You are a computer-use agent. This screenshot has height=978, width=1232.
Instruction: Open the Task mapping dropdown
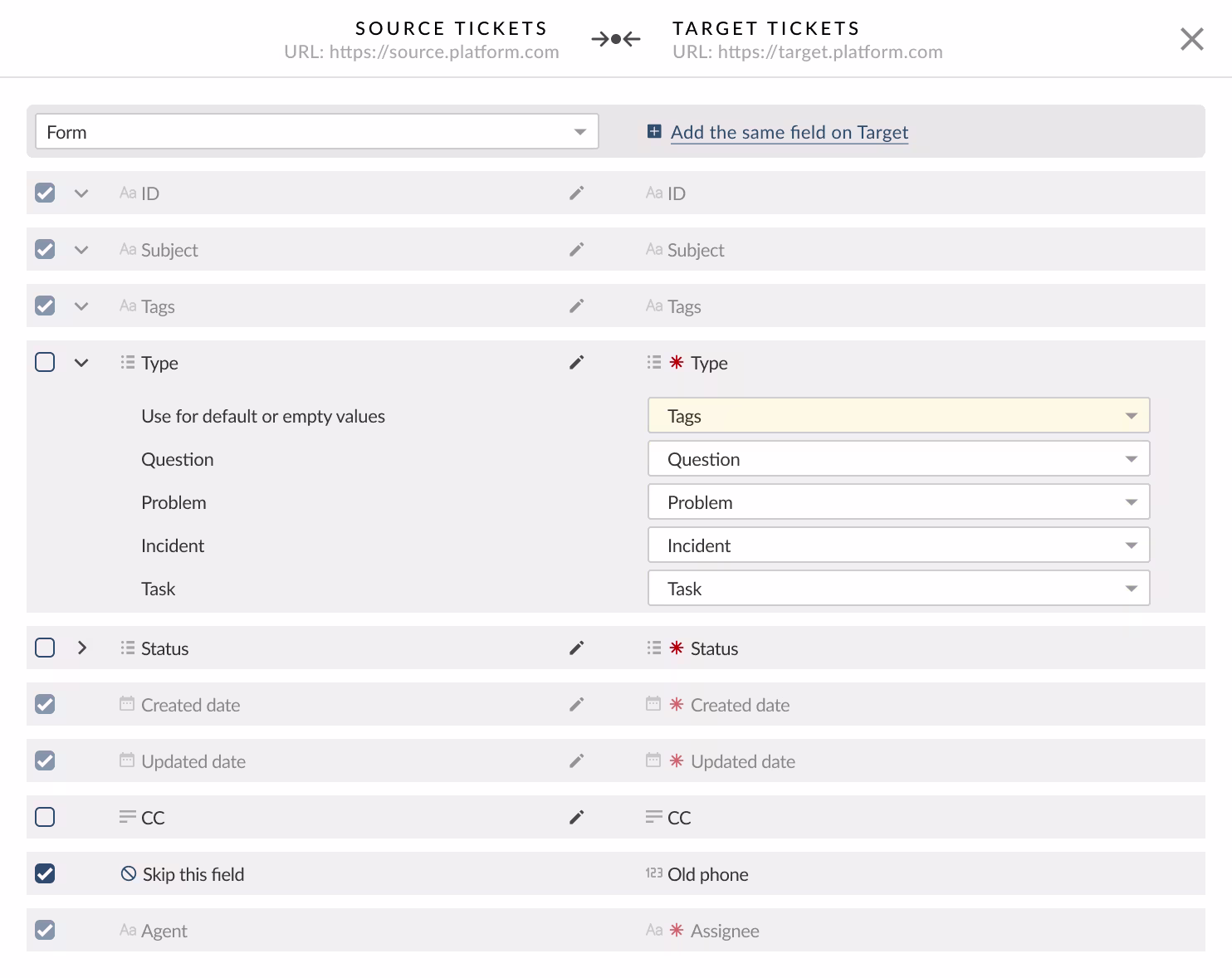(898, 589)
